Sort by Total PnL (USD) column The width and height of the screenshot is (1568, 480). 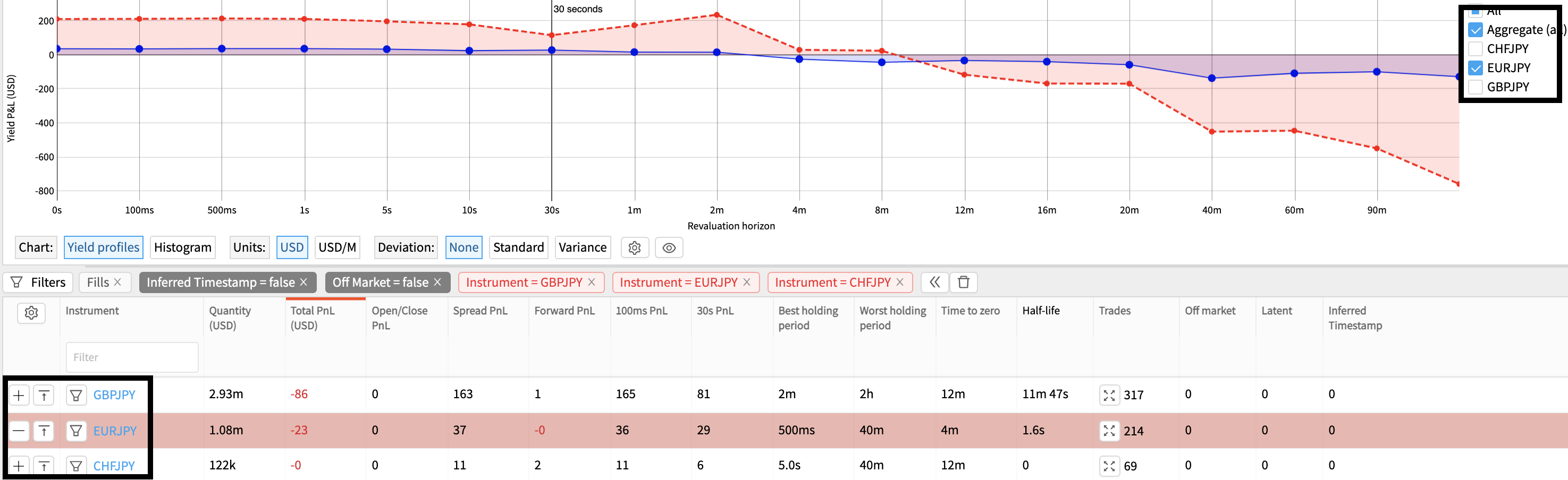pyautogui.click(x=312, y=318)
